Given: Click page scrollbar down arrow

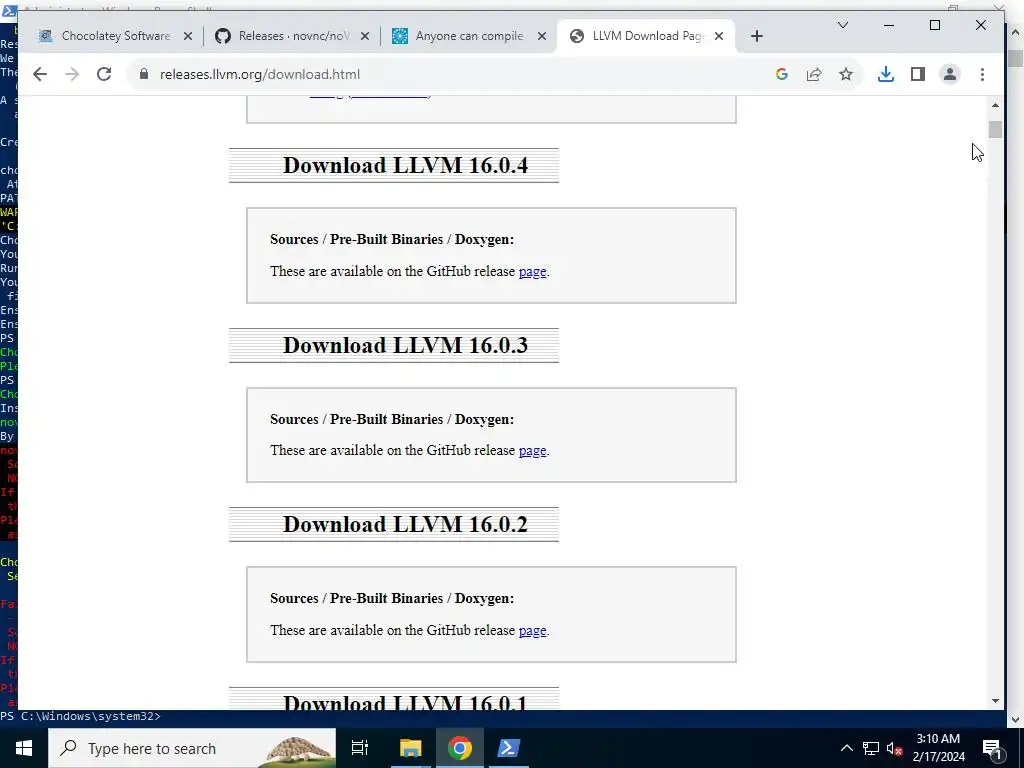Looking at the screenshot, I should point(995,701).
